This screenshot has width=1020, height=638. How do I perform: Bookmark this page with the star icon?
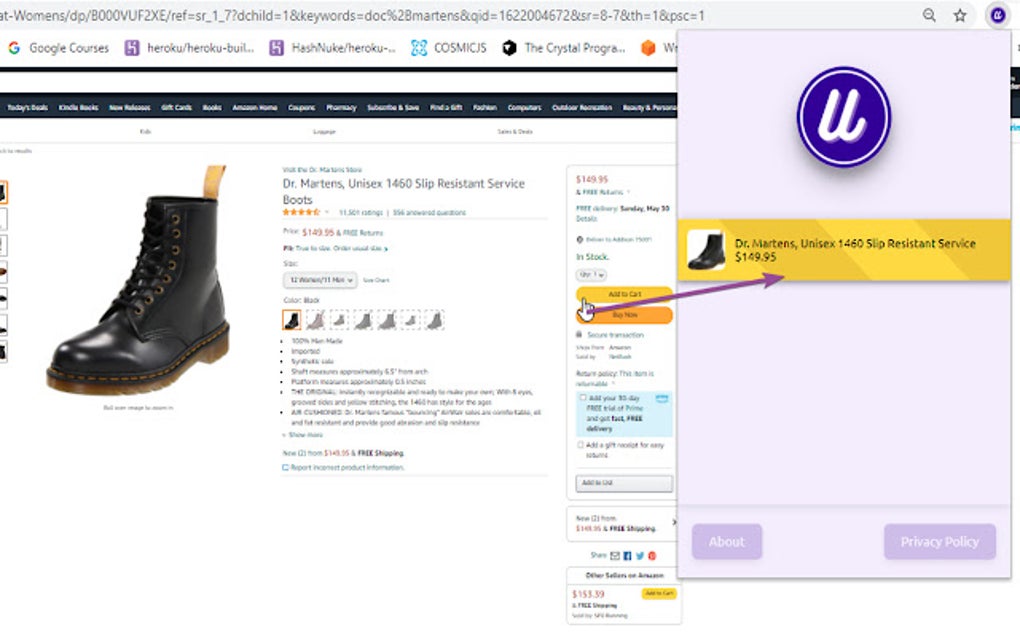[960, 15]
